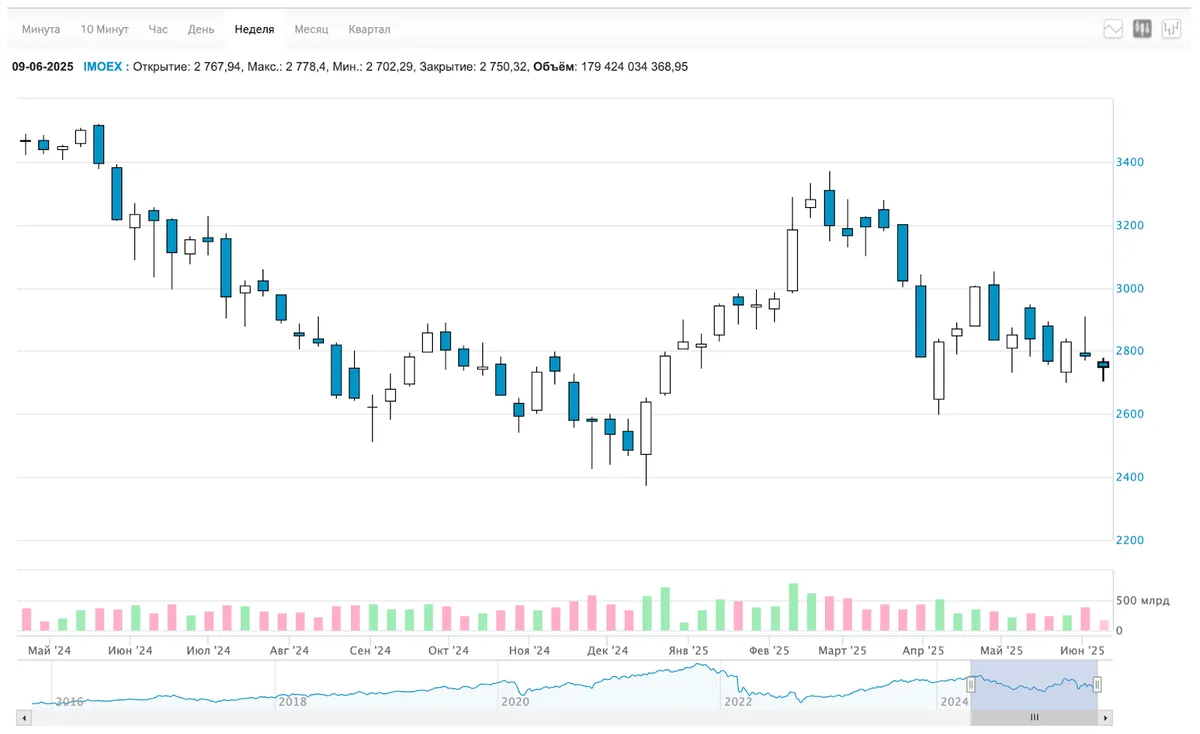Switch to the День interval

pyautogui.click(x=201, y=29)
